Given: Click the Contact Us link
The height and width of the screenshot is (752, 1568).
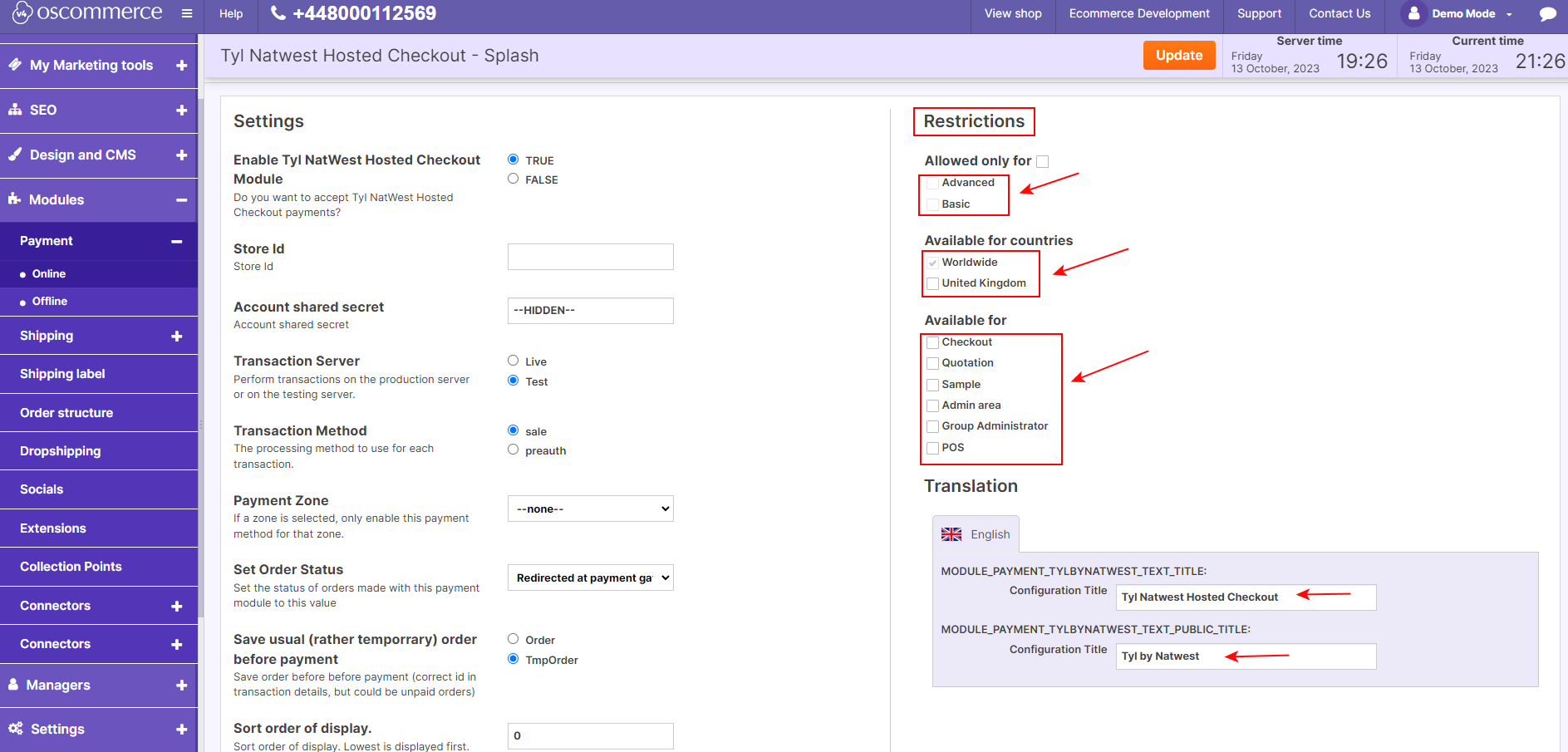Looking at the screenshot, I should click(x=1339, y=13).
